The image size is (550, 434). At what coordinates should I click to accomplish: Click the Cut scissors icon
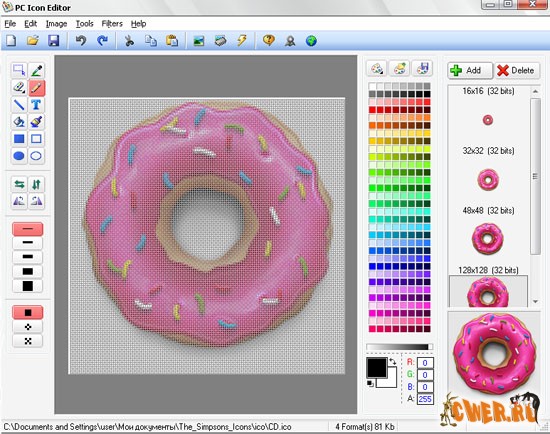tap(129, 41)
